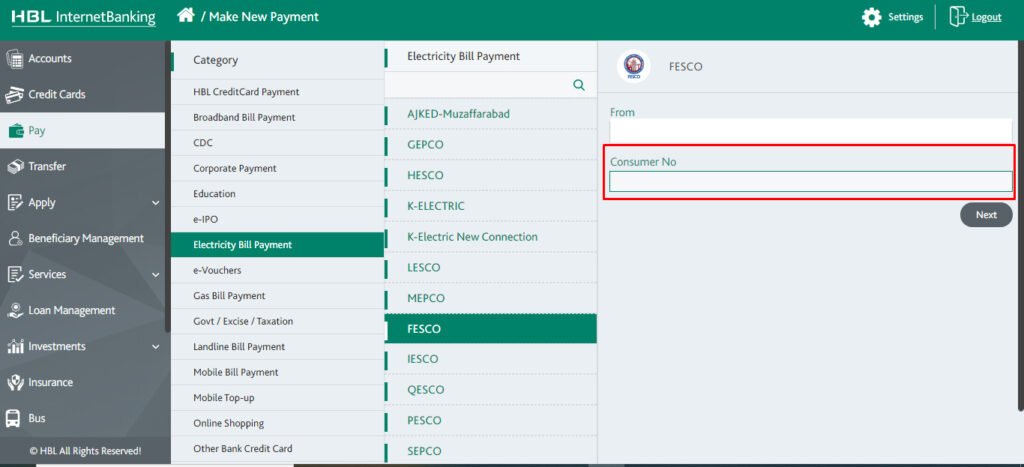Click the Transfer sidebar icon
Screen dimensions: 1024x467
(x=15, y=167)
